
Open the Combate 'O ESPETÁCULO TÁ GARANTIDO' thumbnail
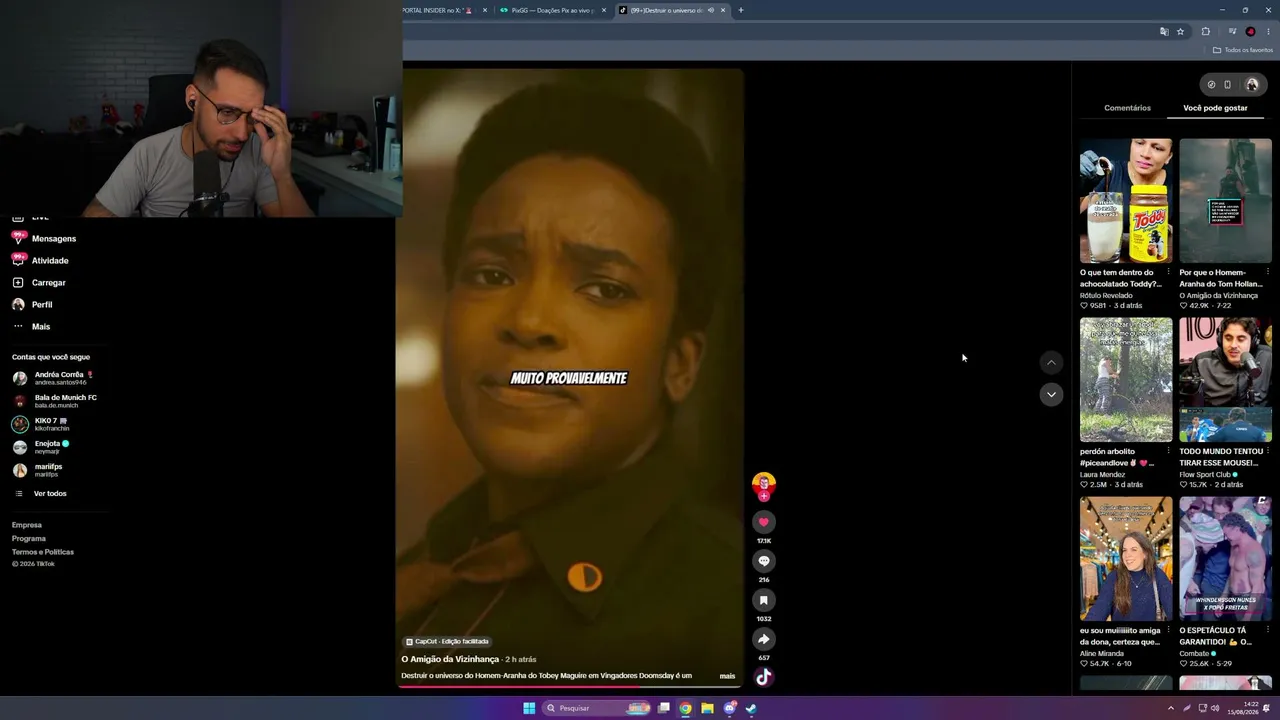[x=1225, y=559]
